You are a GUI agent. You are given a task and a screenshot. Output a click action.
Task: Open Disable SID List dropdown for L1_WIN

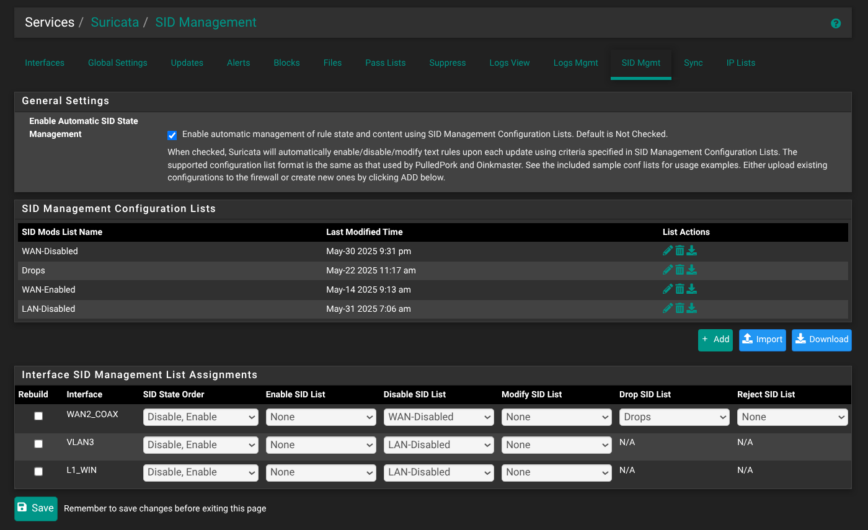[438, 472]
